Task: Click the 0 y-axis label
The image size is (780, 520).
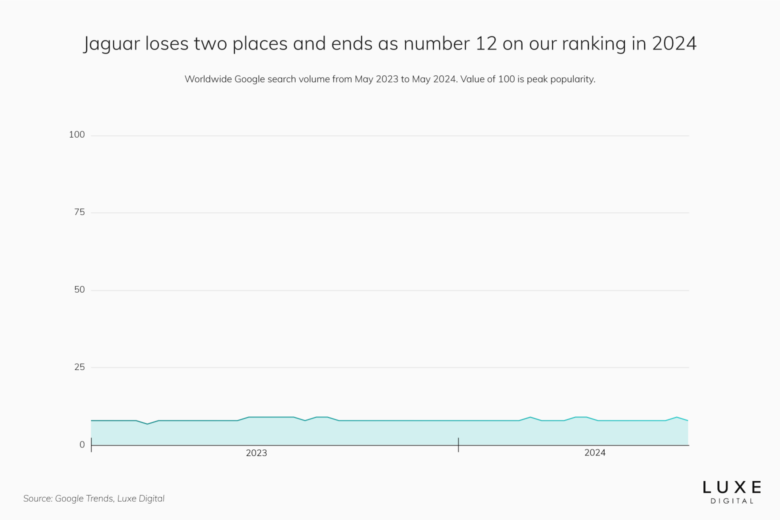Action: pos(82,445)
